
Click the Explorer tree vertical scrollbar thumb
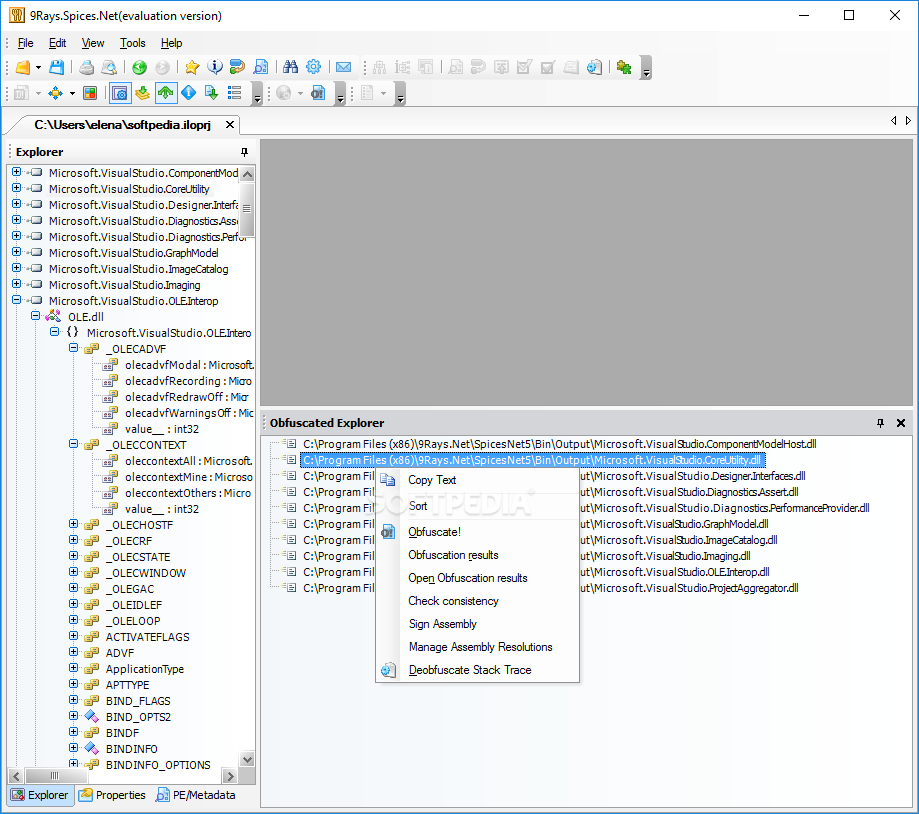pyautogui.click(x=247, y=209)
